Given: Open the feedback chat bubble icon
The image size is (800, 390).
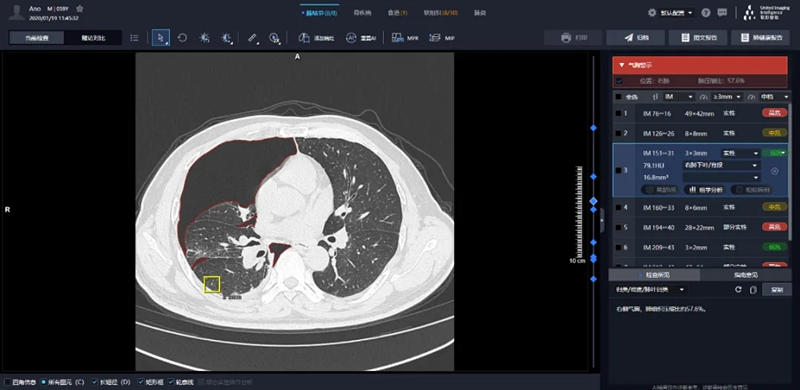Looking at the screenshot, I should pos(722,13).
